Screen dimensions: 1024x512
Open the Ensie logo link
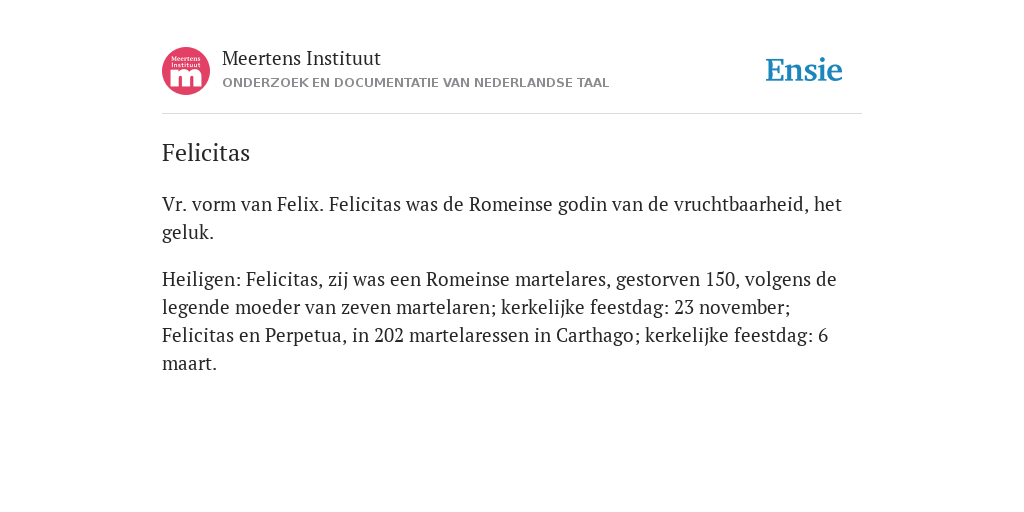pos(804,70)
